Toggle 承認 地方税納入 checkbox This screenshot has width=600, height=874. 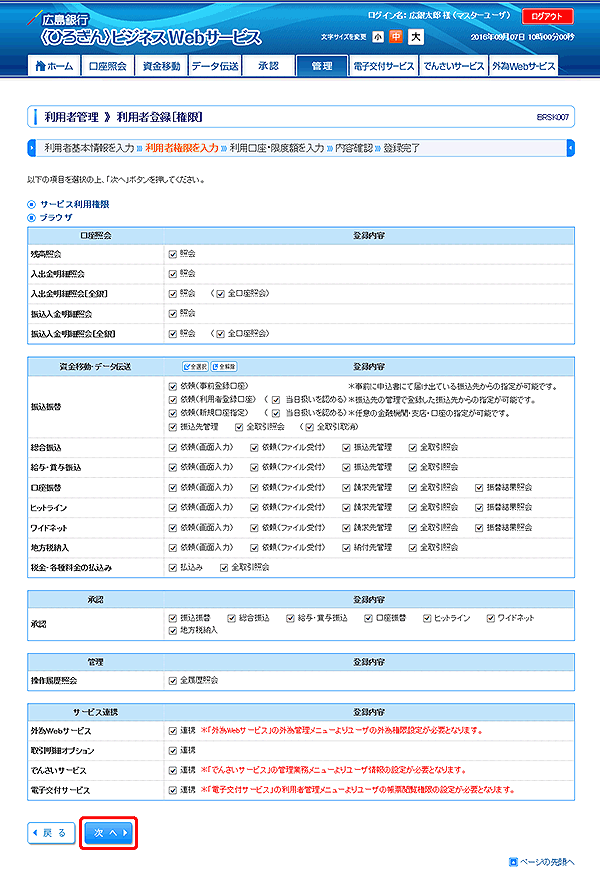pyautogui.click(x=173, y=631)
